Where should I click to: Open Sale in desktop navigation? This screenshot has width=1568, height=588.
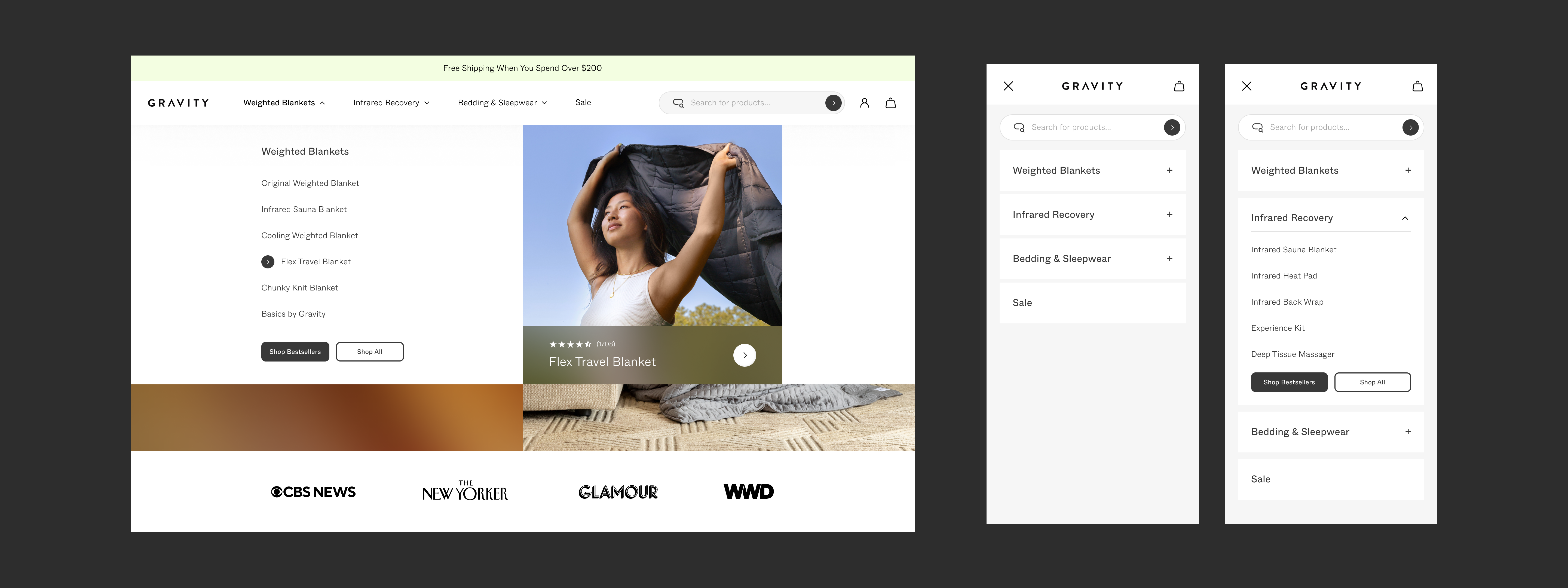(583, 103)
